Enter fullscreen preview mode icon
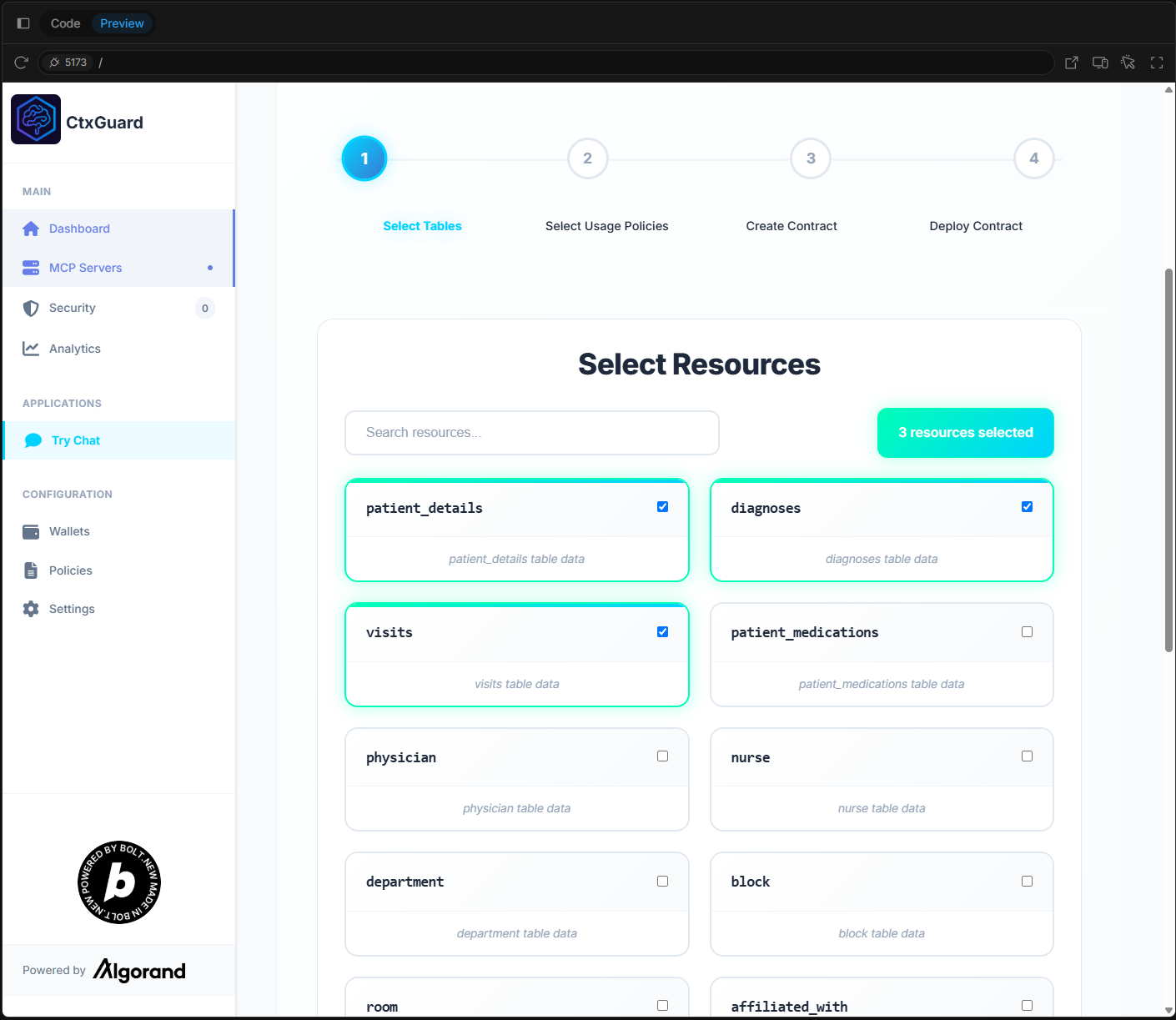 click(x=1157, y=63)
